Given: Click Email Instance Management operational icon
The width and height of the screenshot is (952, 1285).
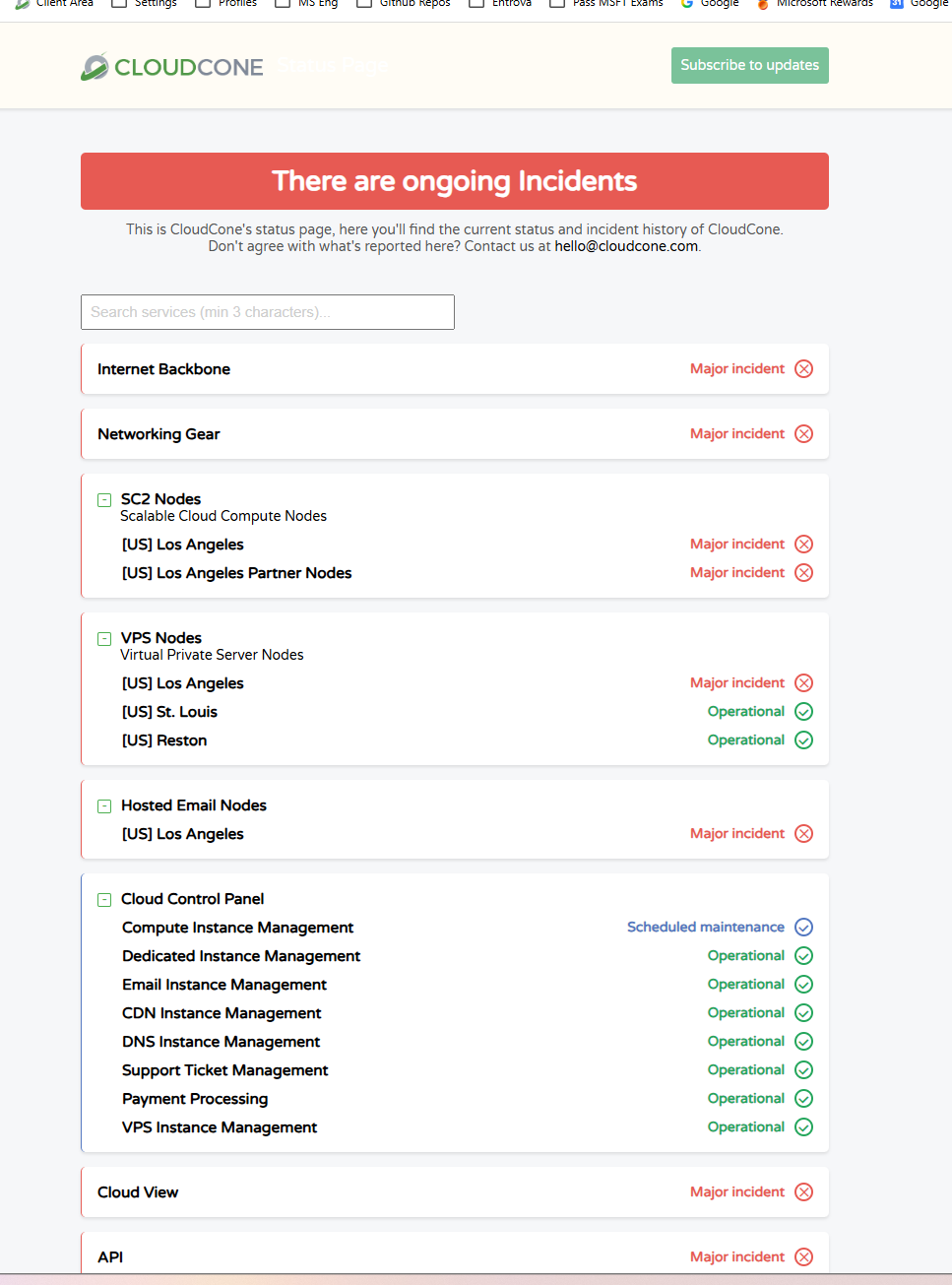Looking at the screenshot, I should (x=804, y=985).
